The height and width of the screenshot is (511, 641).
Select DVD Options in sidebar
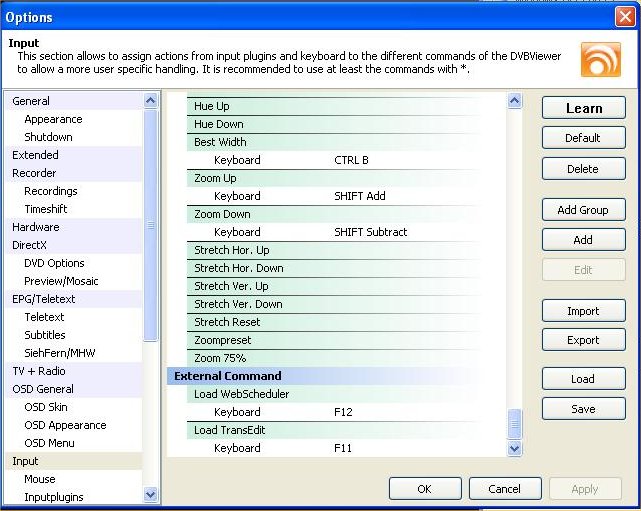click(x=54, y=263)
